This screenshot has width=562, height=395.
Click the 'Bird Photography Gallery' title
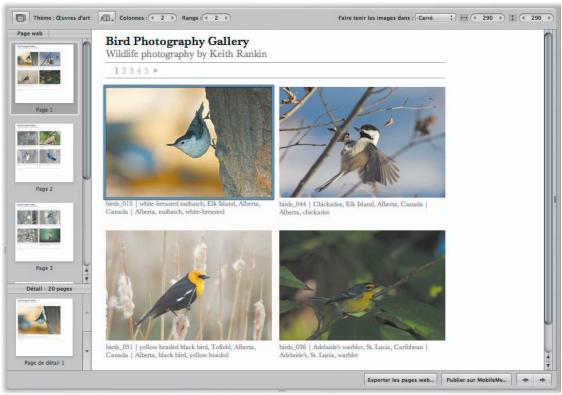click(177, 41)
